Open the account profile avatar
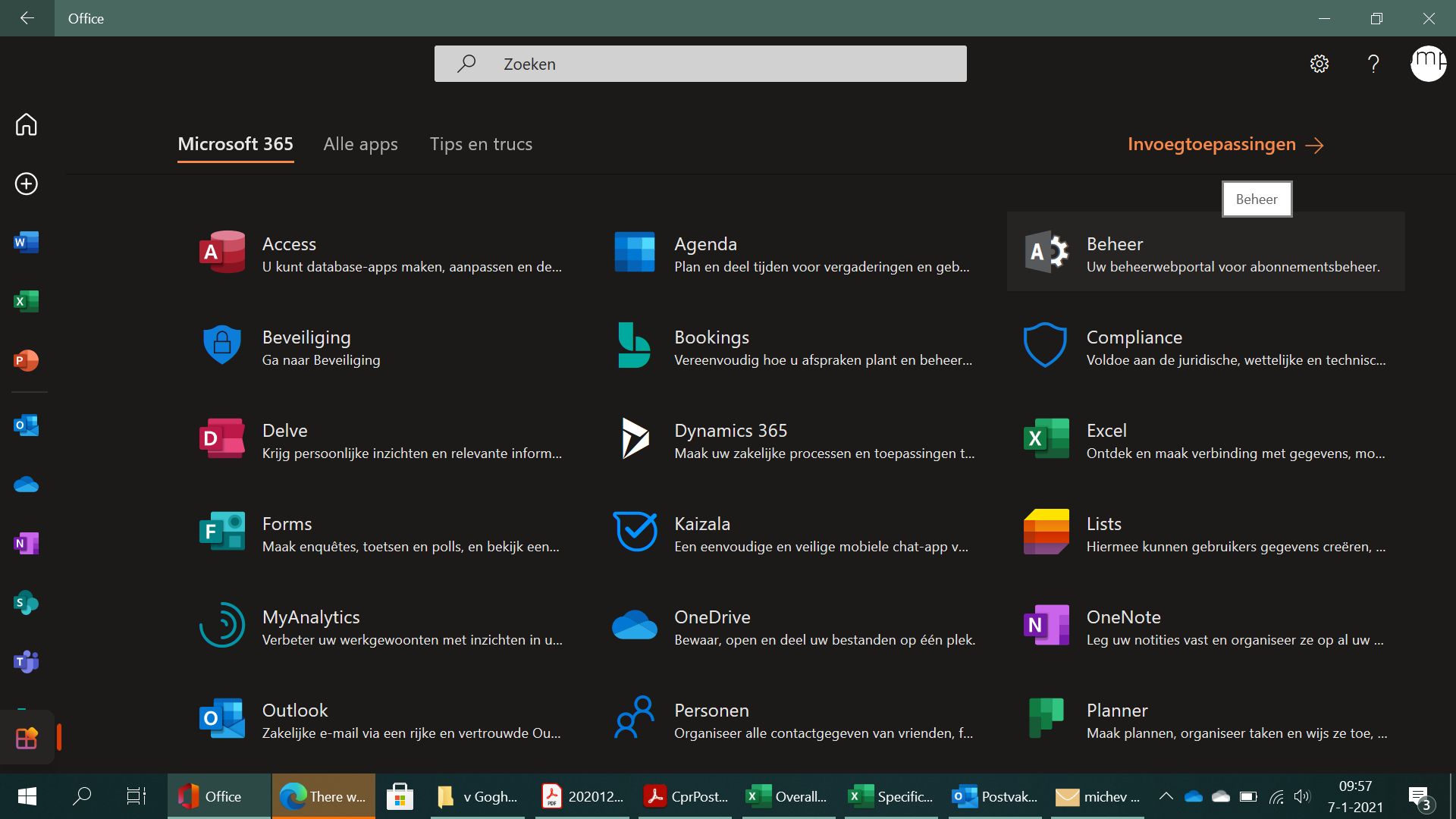This screenshot has width=1456, height=819. (x=1429, y=64)
